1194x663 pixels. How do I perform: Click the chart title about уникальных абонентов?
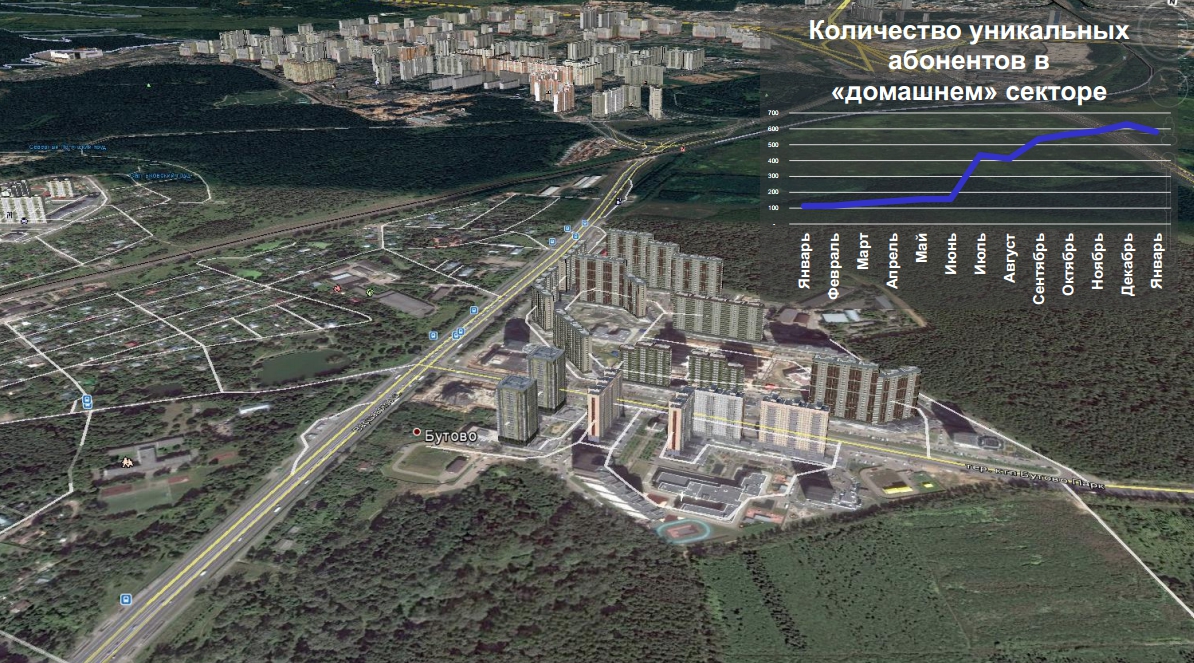(967, 62)
